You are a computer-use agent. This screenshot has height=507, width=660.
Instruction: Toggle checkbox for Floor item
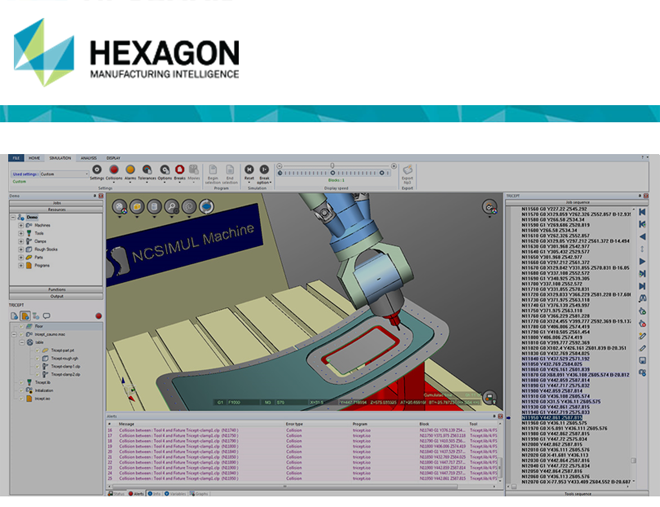point(21,326)
